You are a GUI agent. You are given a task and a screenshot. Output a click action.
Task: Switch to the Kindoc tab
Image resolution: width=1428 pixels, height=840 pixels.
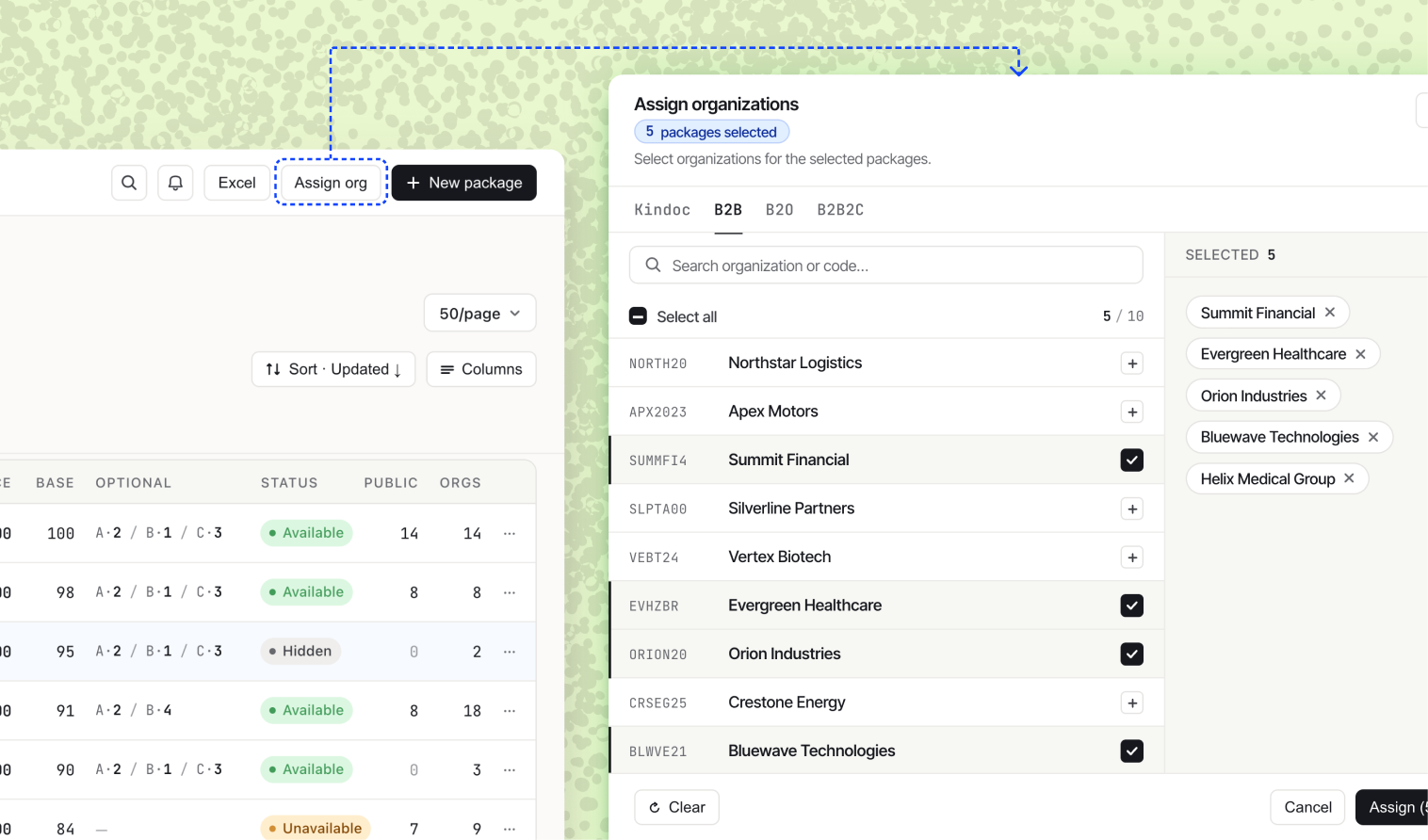(x=662, y=210)
